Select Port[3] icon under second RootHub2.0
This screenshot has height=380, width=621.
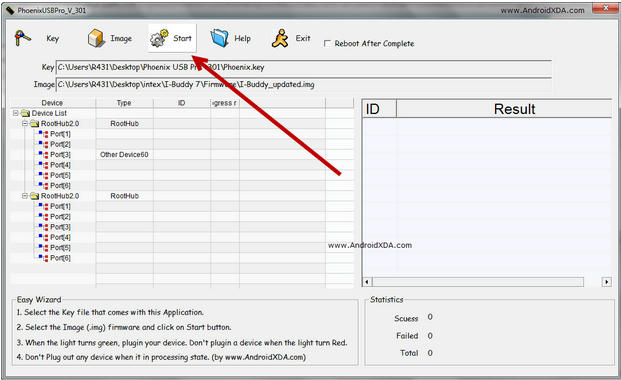click(44, 227)
